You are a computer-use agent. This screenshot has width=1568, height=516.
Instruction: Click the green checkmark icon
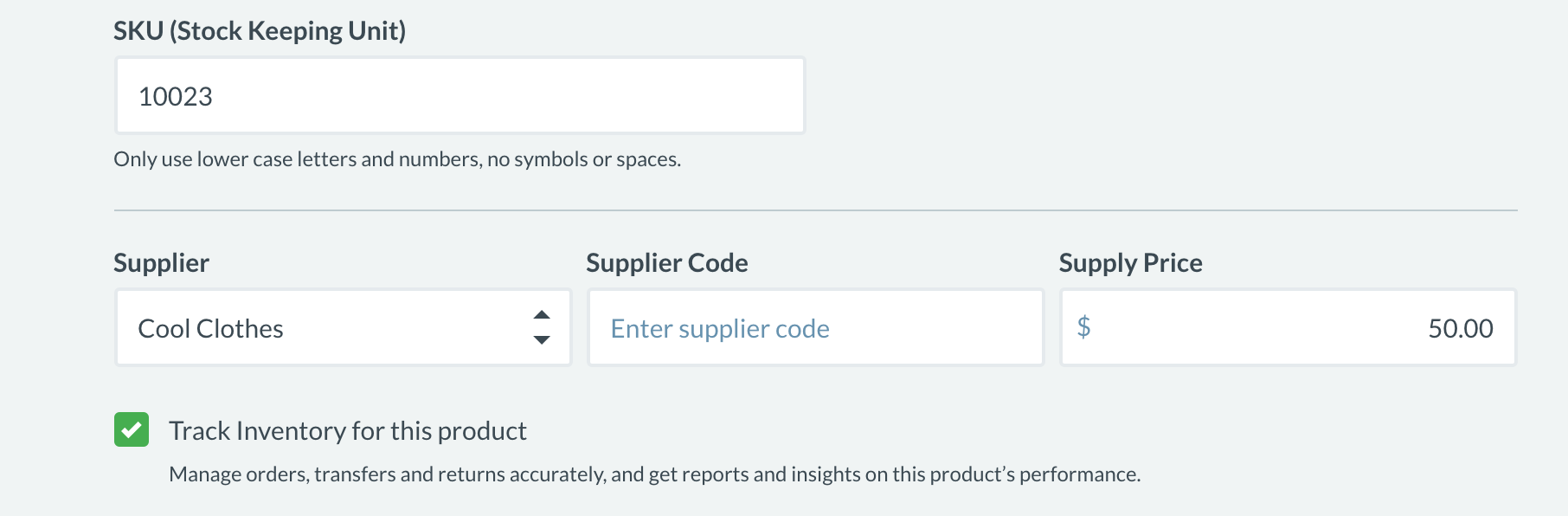point(132,429)
